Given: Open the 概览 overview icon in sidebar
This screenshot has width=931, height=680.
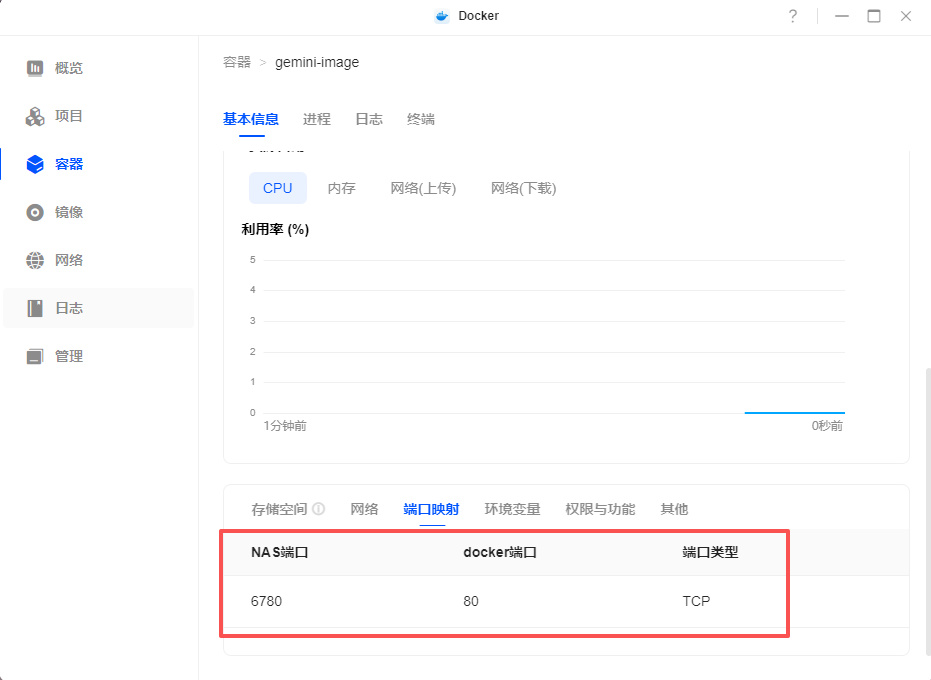Looking at the screenshot, I should click(35, 68).
